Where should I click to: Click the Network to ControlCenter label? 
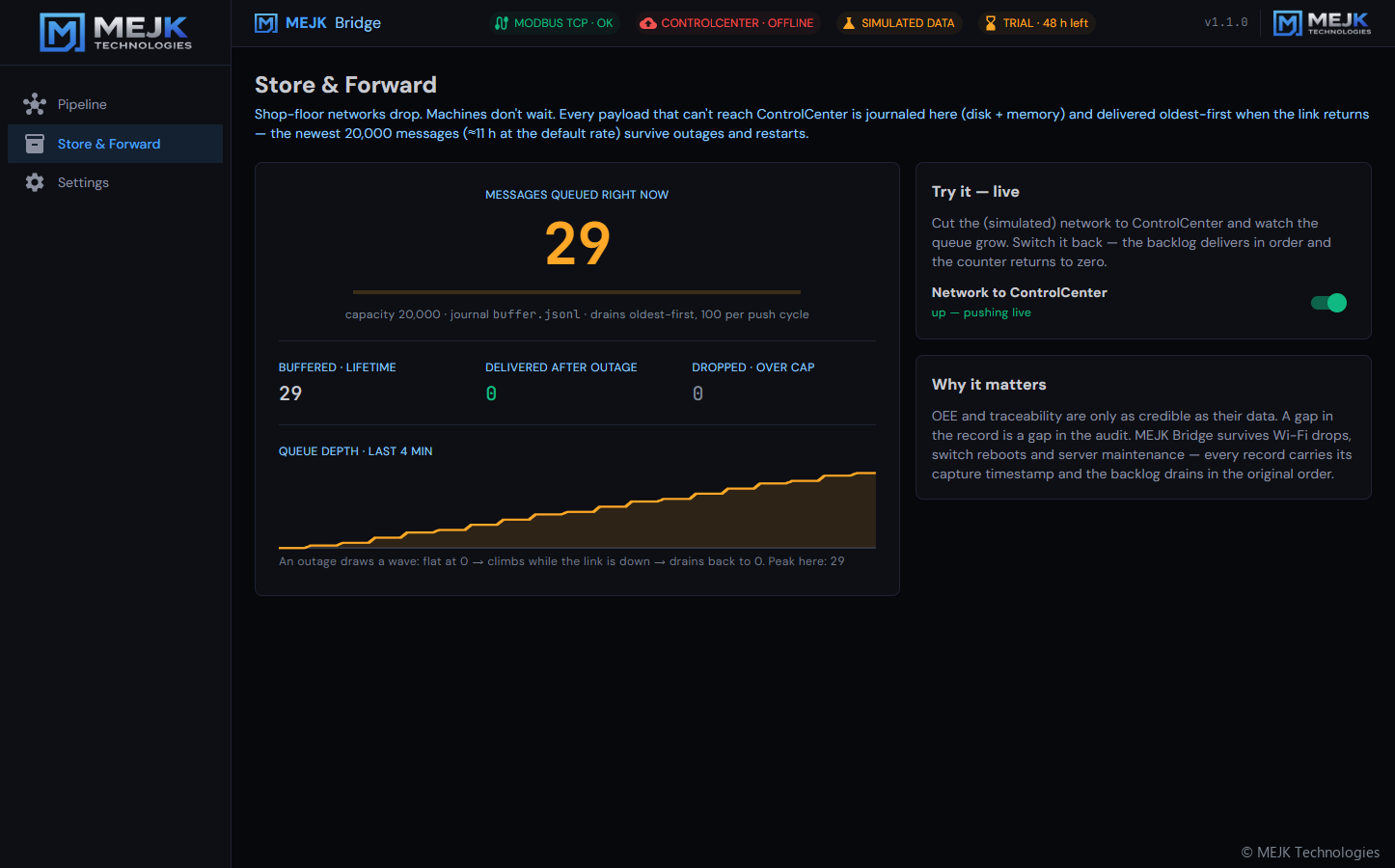(1020, 292)
